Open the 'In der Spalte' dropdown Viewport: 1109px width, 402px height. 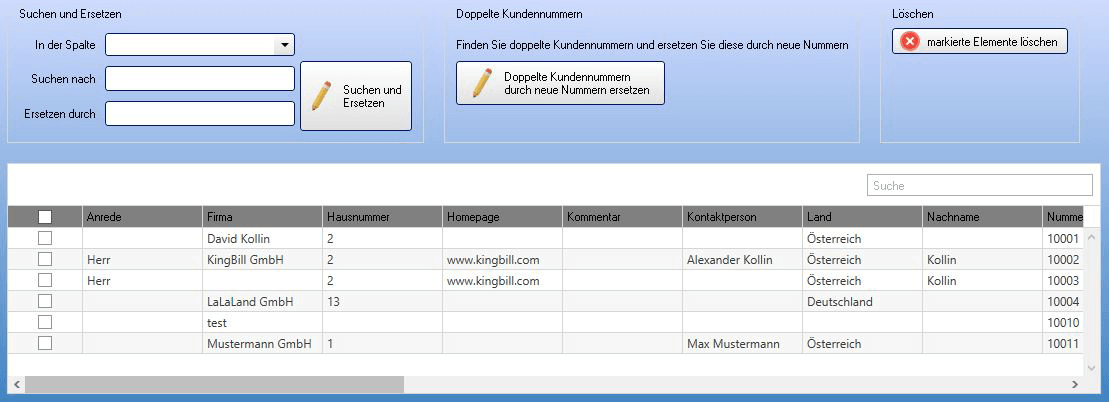coord(284,45)
